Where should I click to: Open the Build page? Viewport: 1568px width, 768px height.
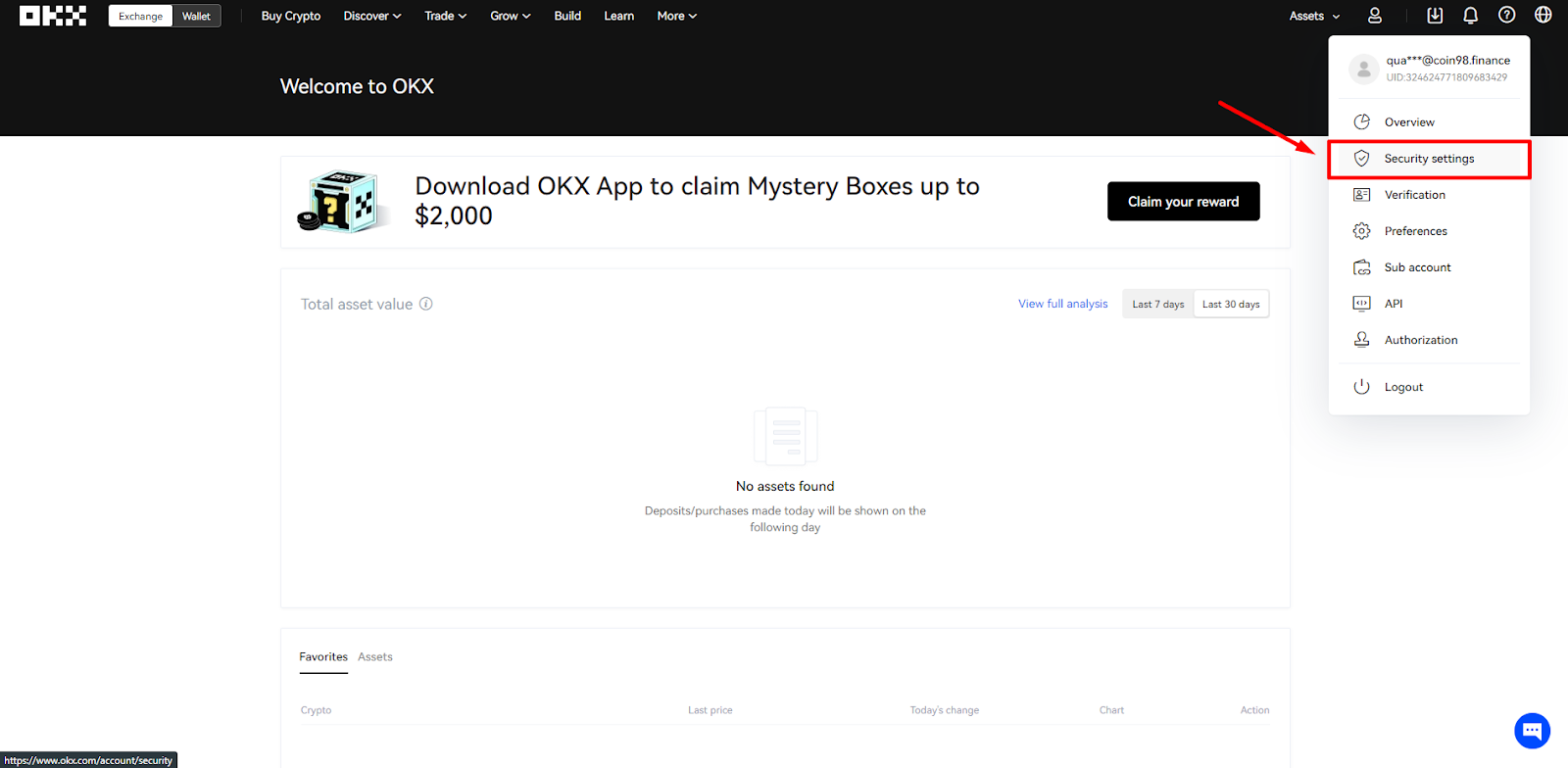click(567, 16)
